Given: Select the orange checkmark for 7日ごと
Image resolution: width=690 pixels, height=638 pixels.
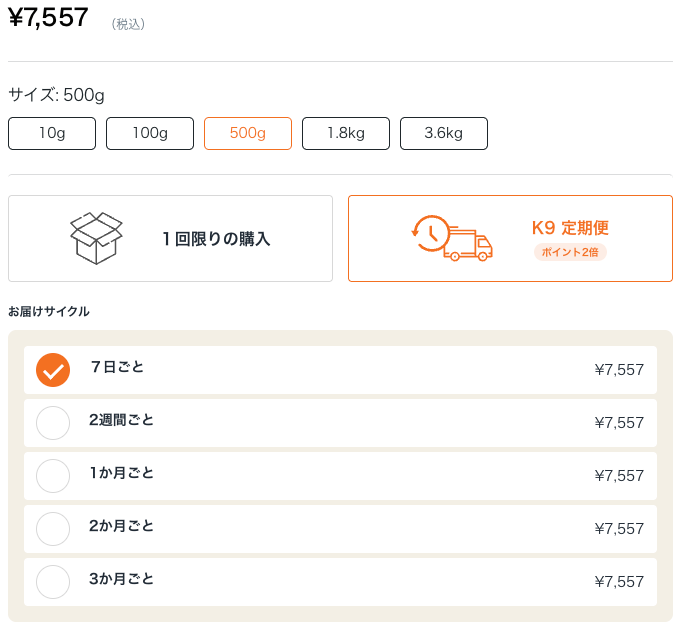Looking at the screenshot, I should (x=53, y=370).
